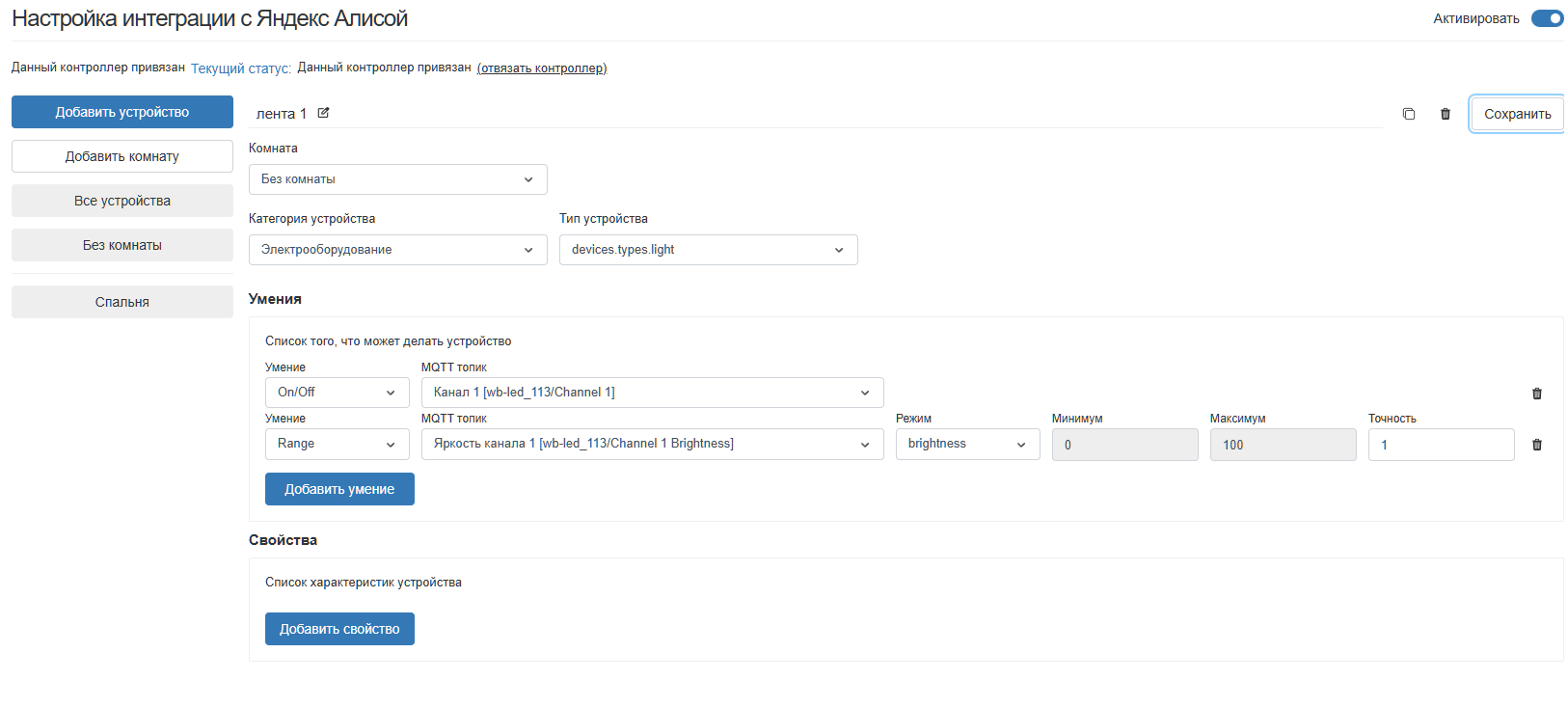Toggle the Активировать switch
The height and width of the screenshot is (707, 1568).
1547,18
